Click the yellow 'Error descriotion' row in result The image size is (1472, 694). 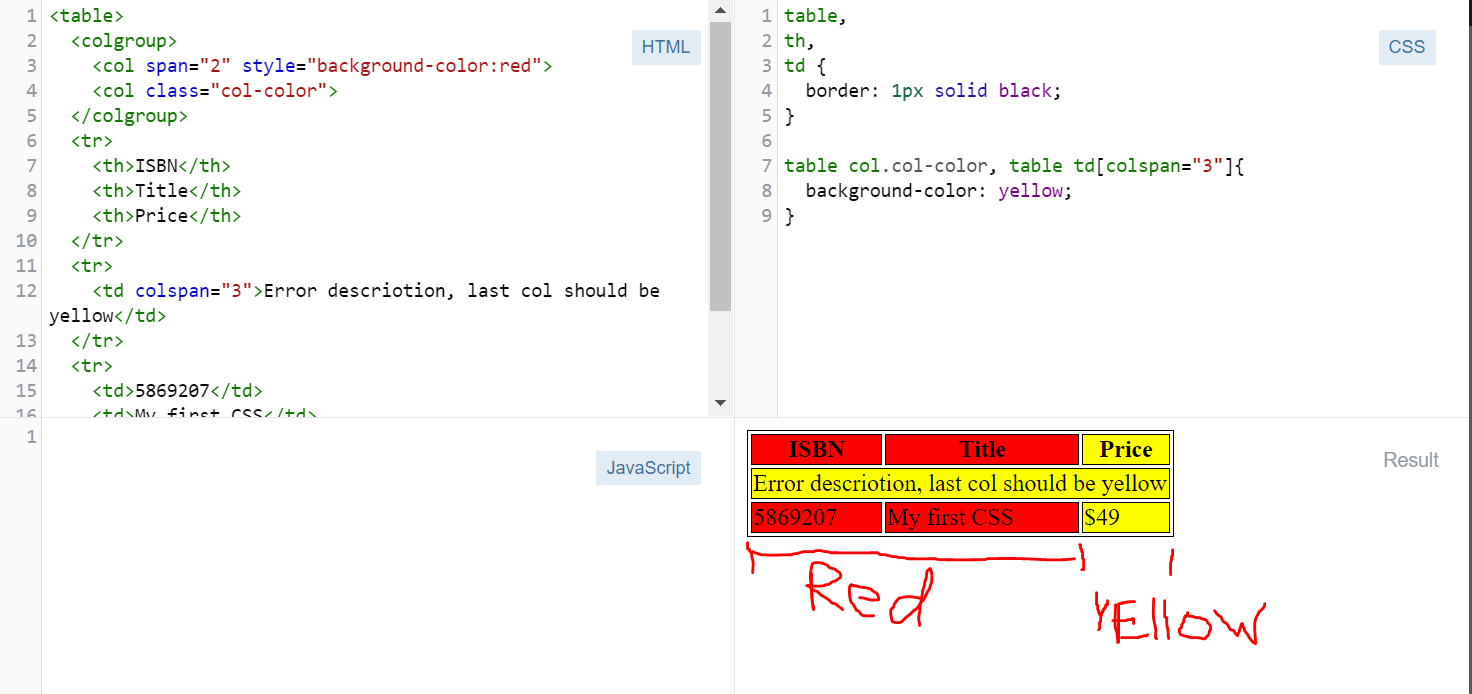[x=959, y=483]
